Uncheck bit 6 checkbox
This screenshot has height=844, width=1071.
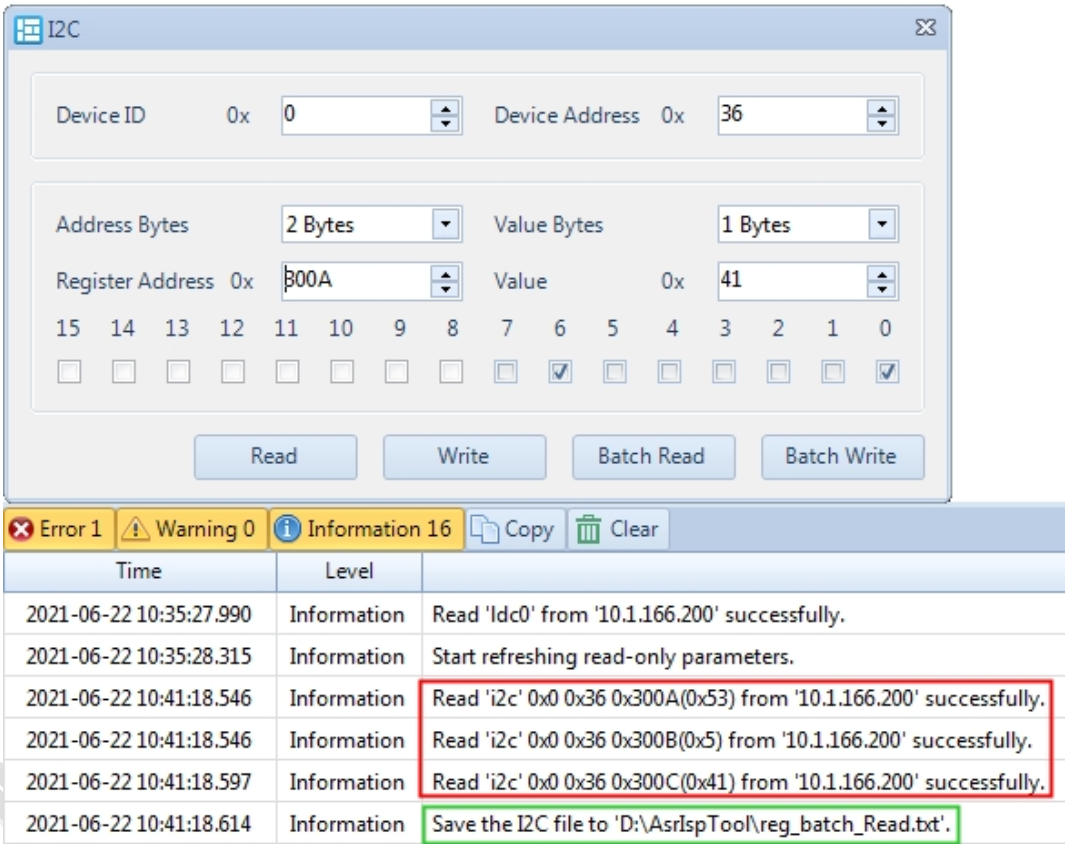point(560,373)
